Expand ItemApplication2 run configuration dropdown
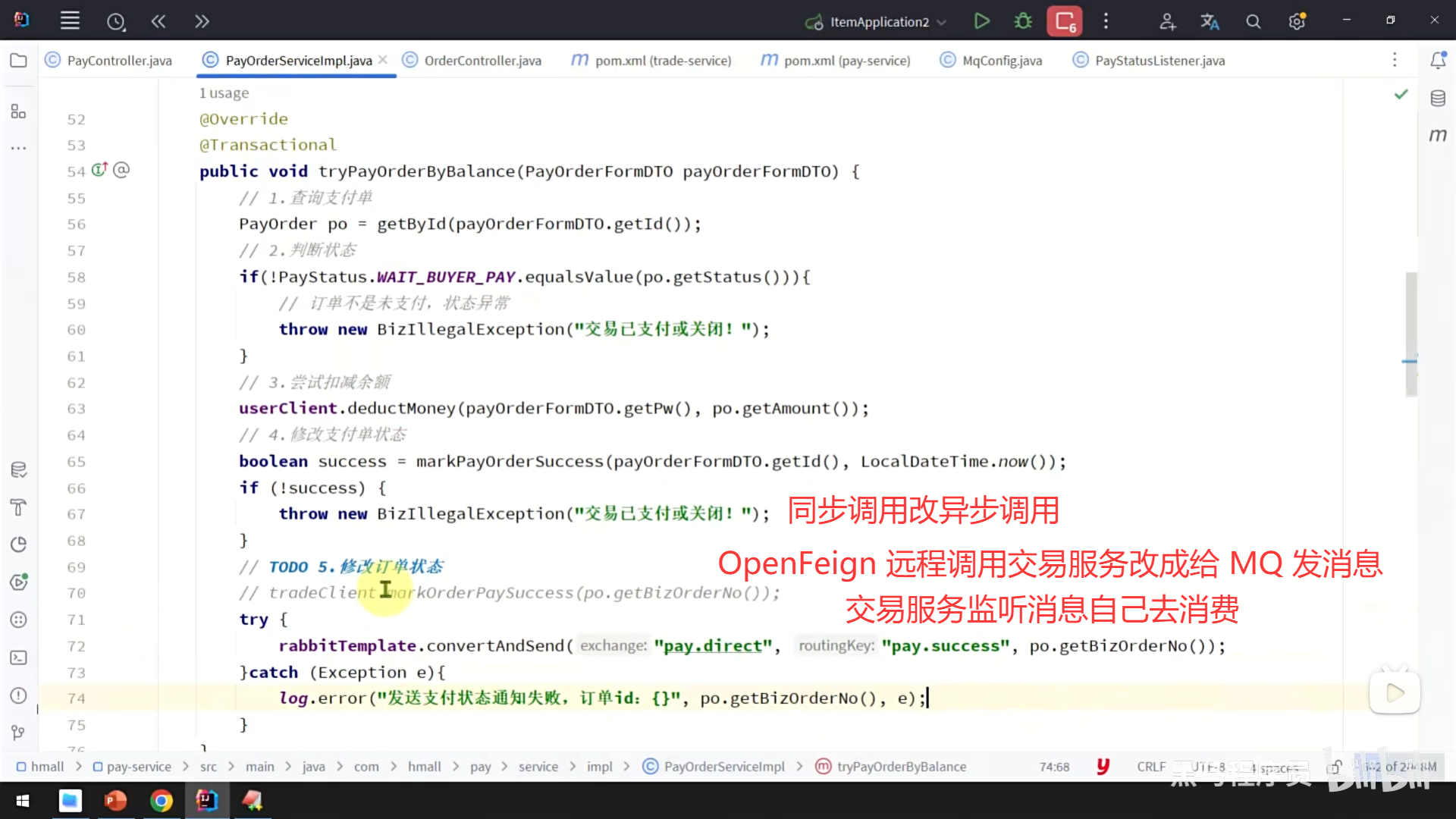1456x819 pixels. (x=942, y=22)
